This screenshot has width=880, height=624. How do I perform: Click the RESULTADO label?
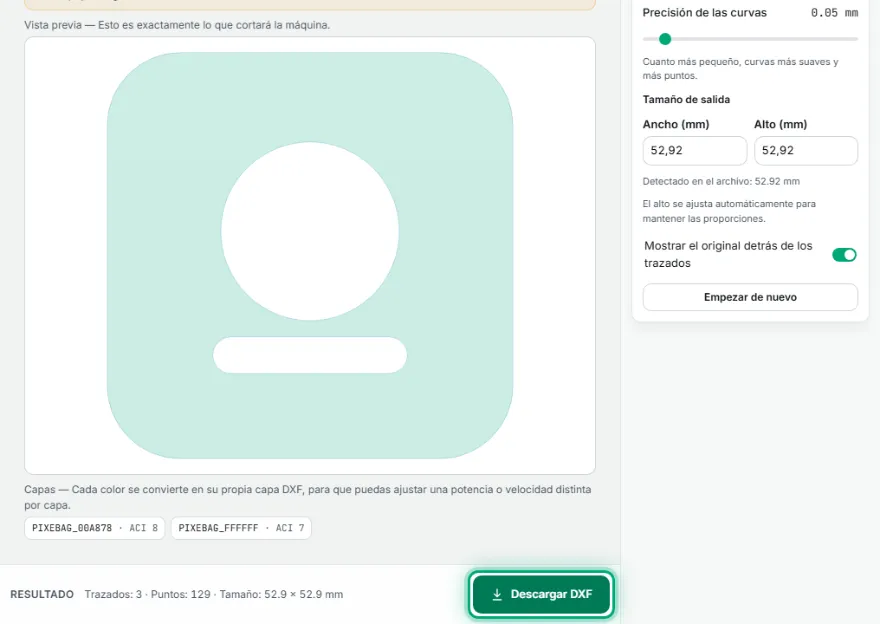click(42, 594)
